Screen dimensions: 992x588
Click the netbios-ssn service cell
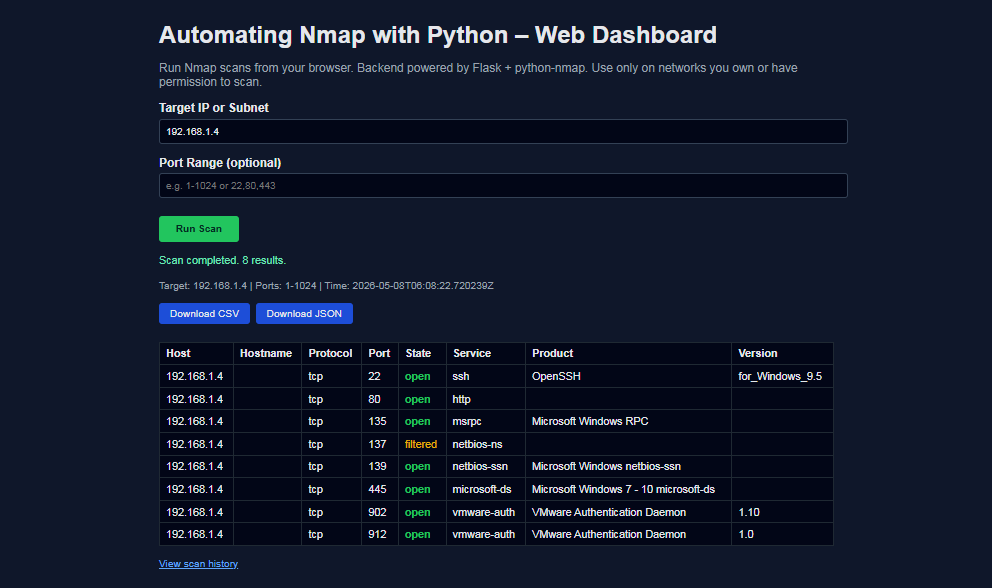pyautogui.click(x=485, y=466)
